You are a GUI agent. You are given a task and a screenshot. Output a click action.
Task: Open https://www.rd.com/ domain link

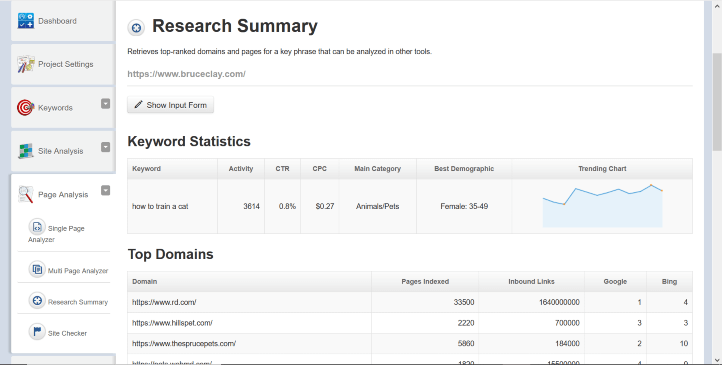(164, 302)
